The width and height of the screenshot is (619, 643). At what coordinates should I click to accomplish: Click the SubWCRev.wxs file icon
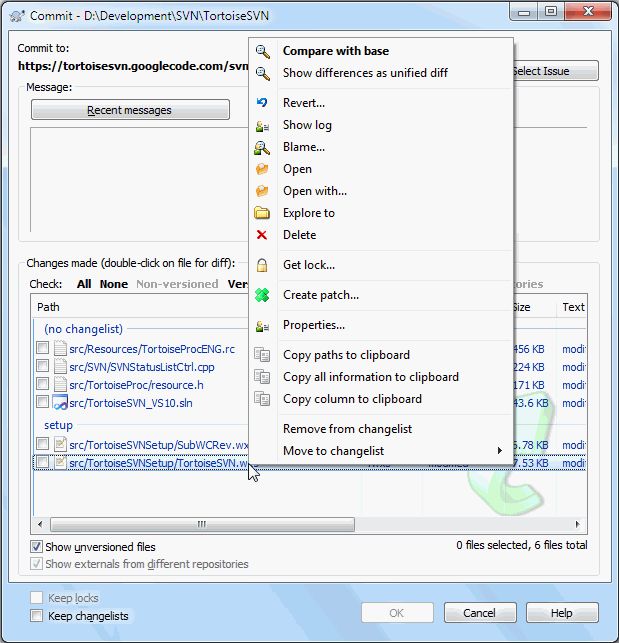(x=60, y=444)
